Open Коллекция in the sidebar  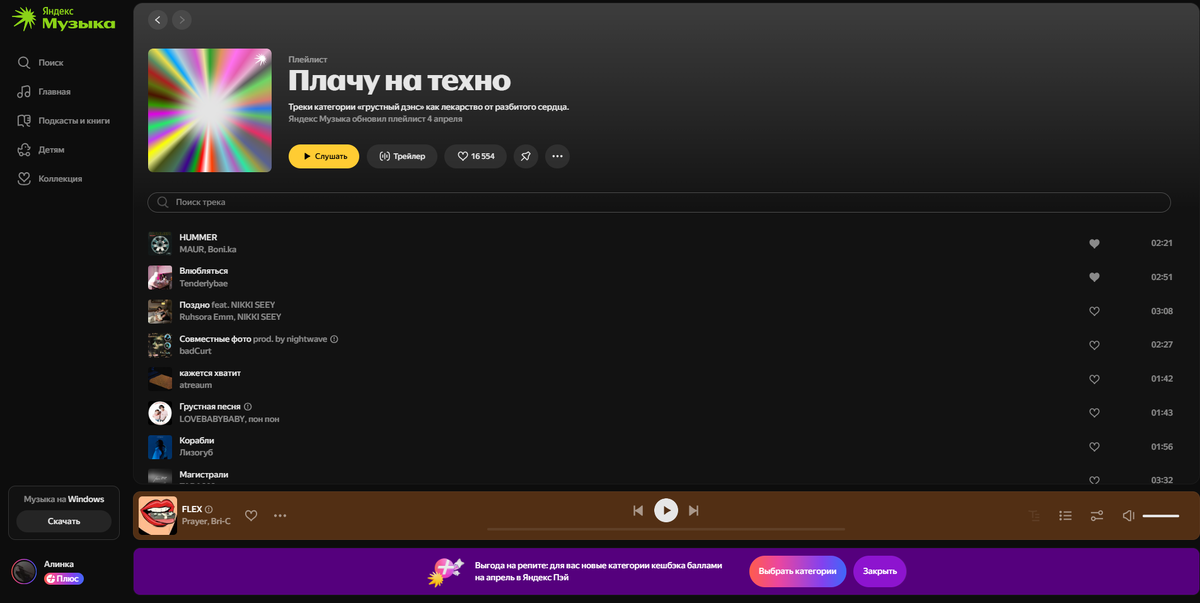pyautogui.click(x=50, y=178)
